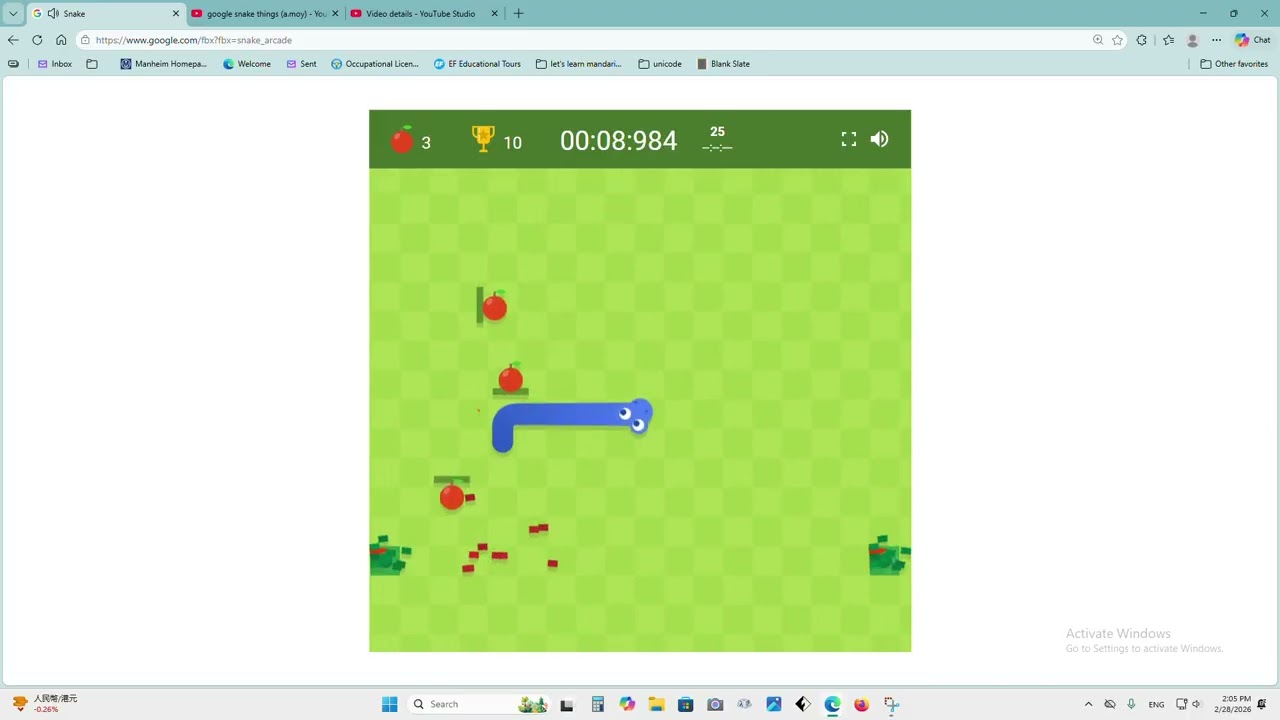Open the Welcome bookmark
This screenshot has height=720, width=1280.
[x=247, y=64]
